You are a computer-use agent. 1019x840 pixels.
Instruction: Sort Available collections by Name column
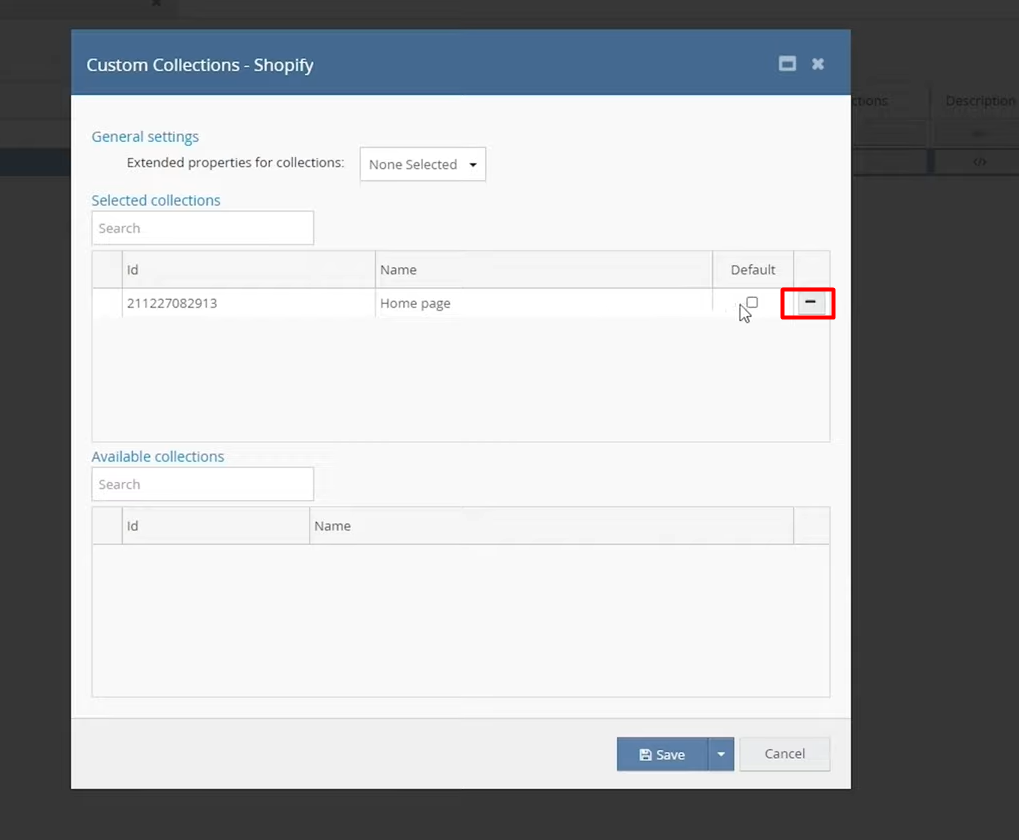551,526
